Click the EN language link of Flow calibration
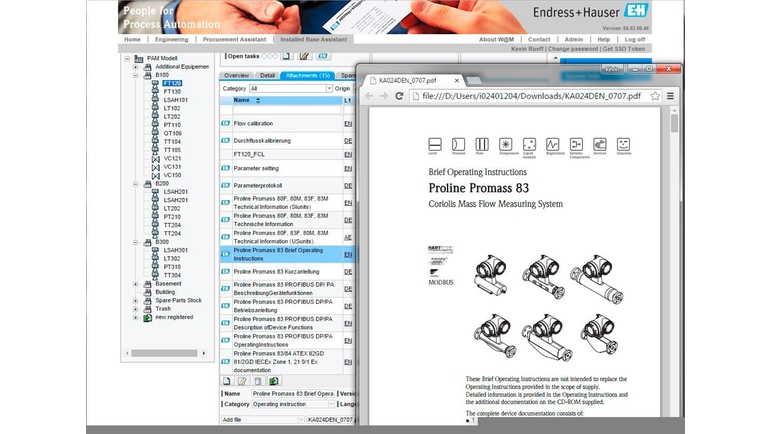 click(348, 124)
